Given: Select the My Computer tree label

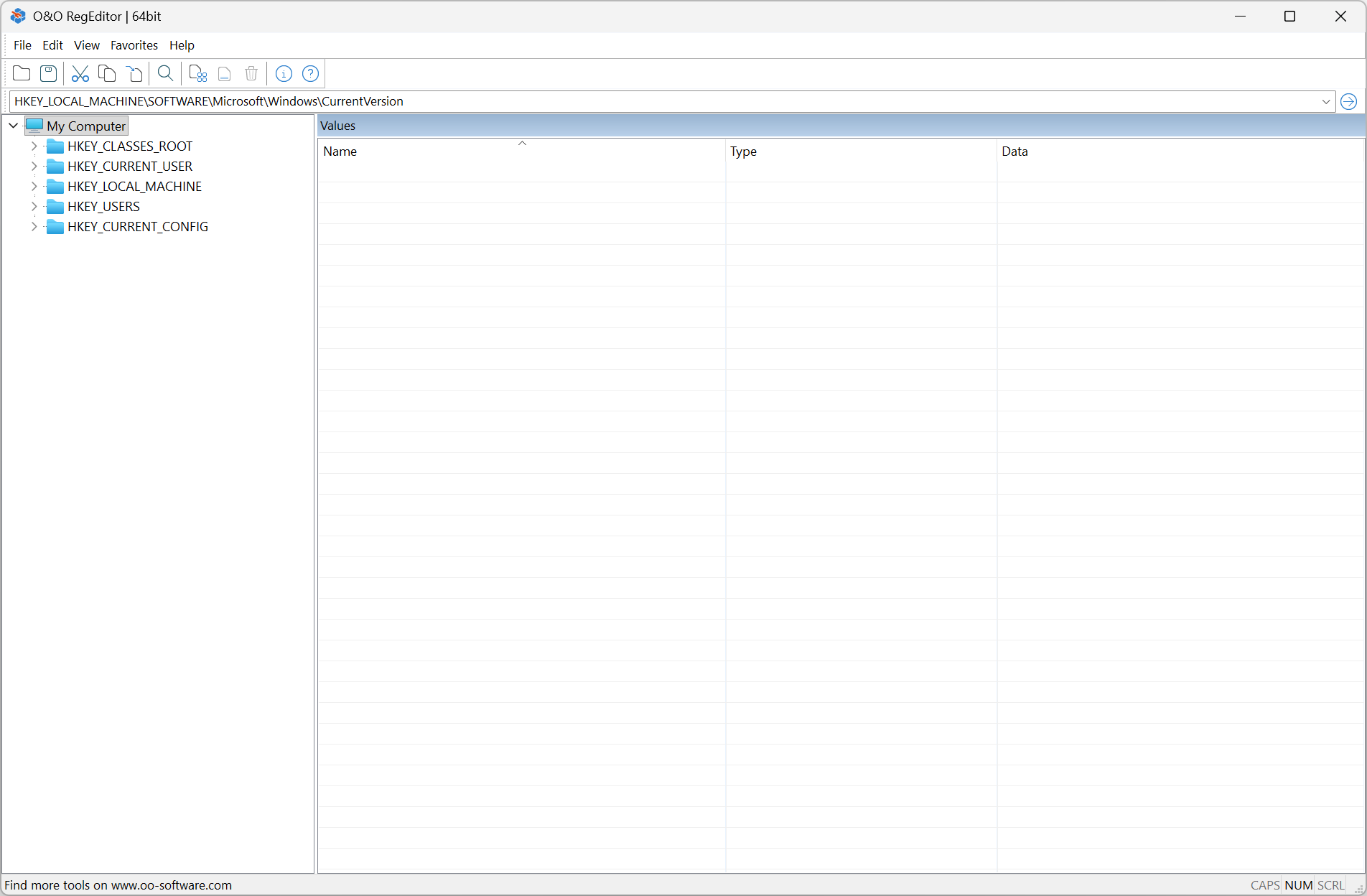Looking at the screenshot, I should (x=86, y=126).
